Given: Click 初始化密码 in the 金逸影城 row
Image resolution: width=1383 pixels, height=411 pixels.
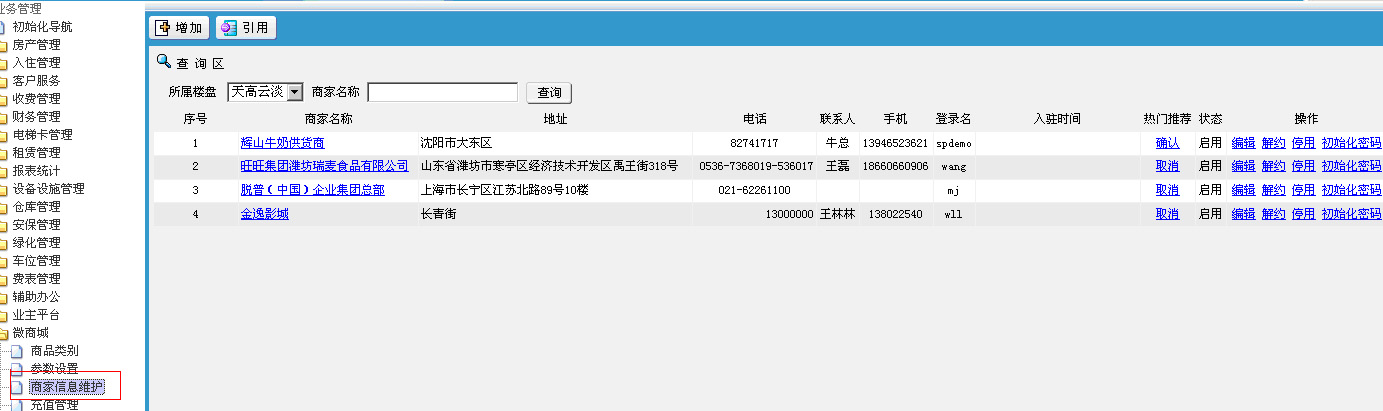Looking at the screenshot, I should [1351, 214].
